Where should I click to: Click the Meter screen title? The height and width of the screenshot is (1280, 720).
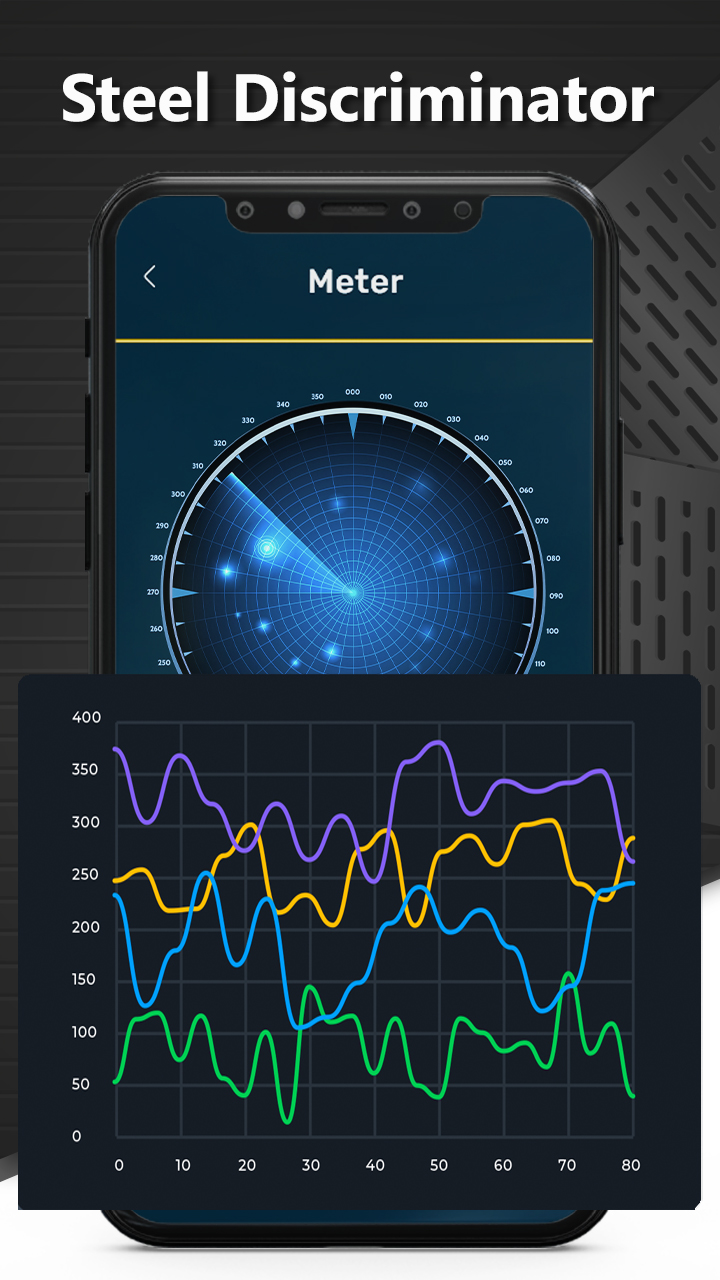point(355,281)
